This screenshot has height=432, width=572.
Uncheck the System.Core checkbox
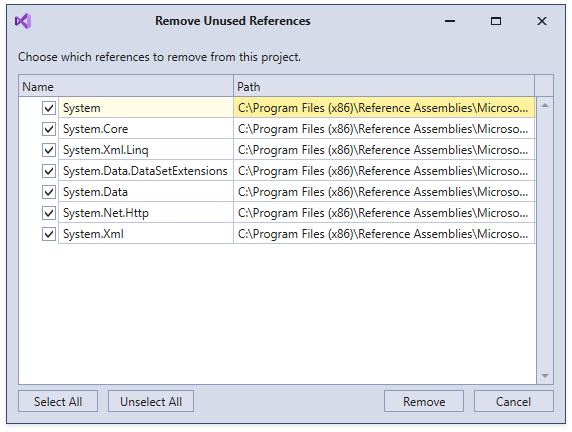click(x=49, y=129)
